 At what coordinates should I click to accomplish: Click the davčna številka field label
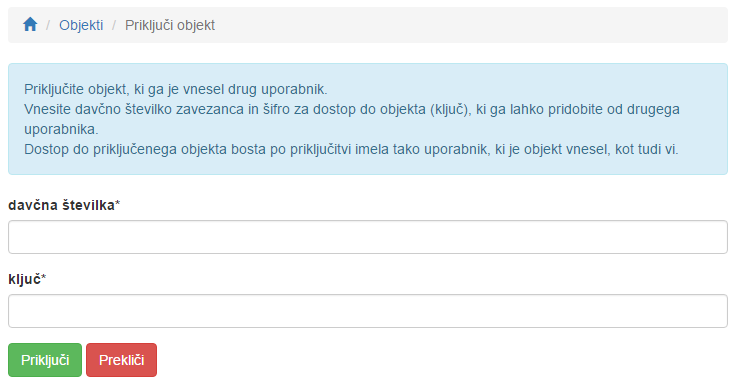[x=61, y=205]
